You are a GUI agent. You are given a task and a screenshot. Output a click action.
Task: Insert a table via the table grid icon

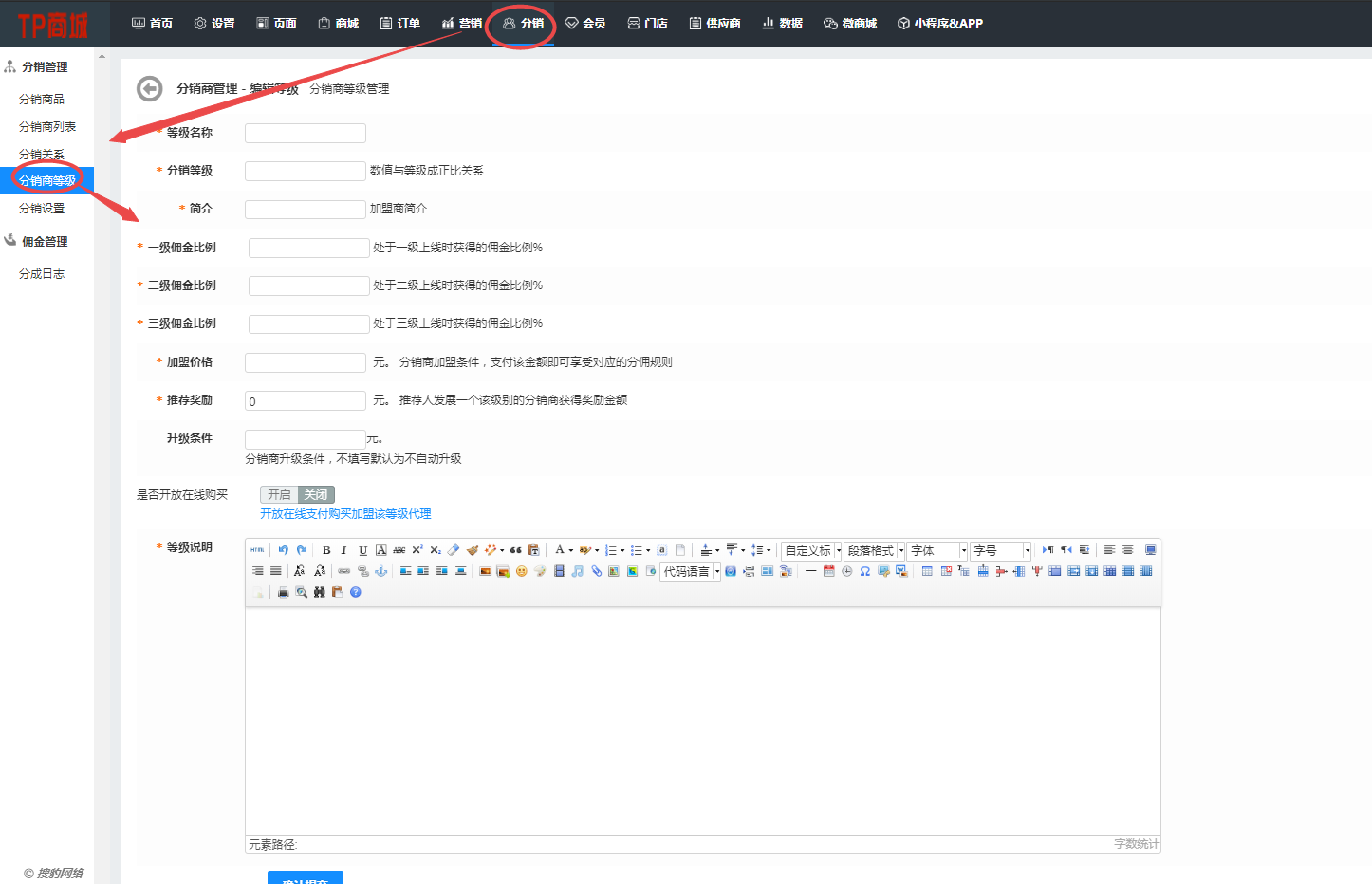pos(925,571)
